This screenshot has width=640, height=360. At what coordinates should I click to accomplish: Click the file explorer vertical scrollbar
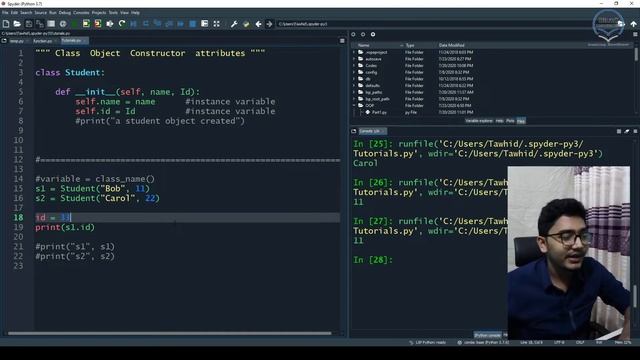(x=636, y=54)
